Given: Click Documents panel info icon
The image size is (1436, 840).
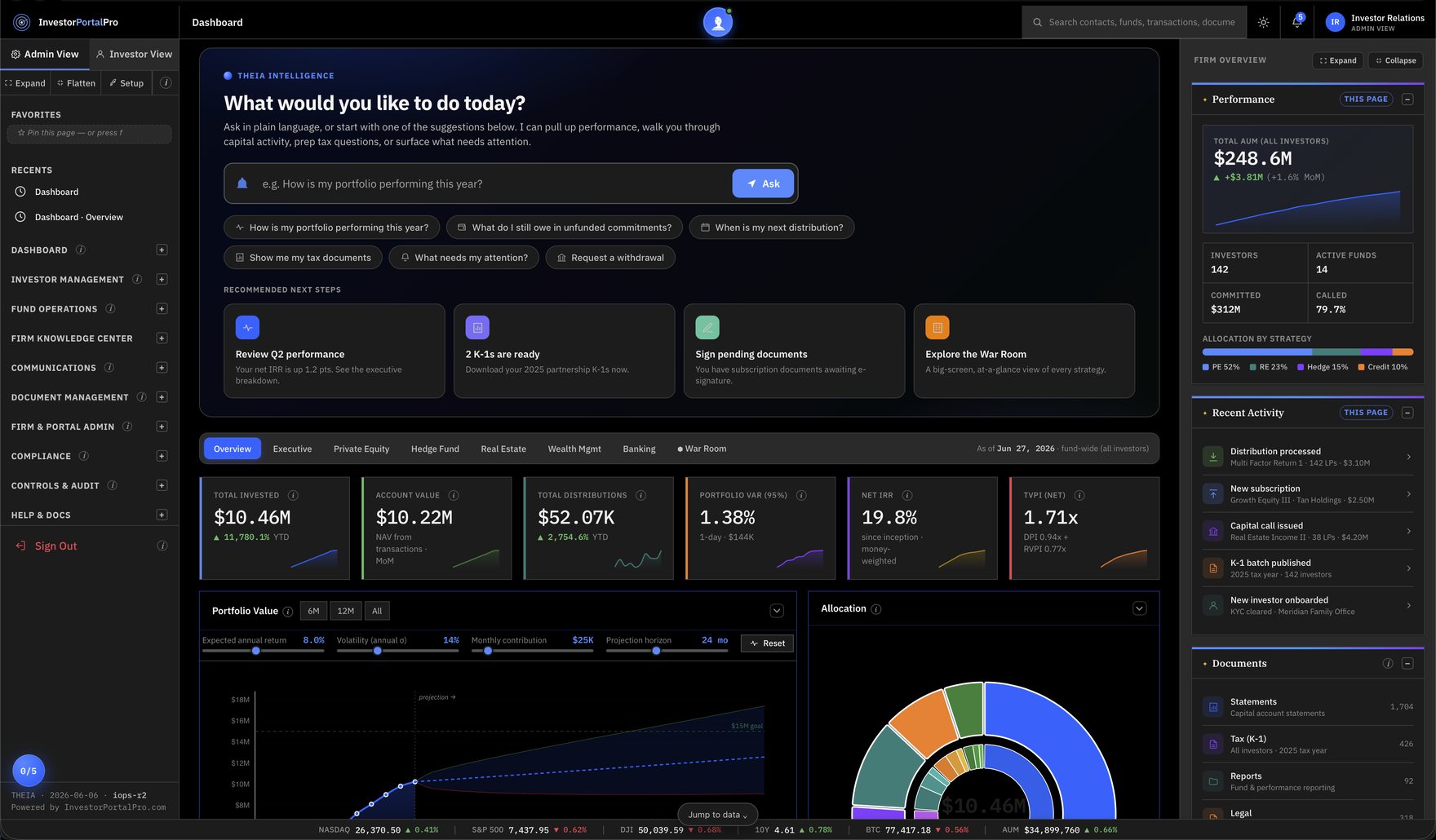Looking at the screenshot, I should tap(1388, 663).
